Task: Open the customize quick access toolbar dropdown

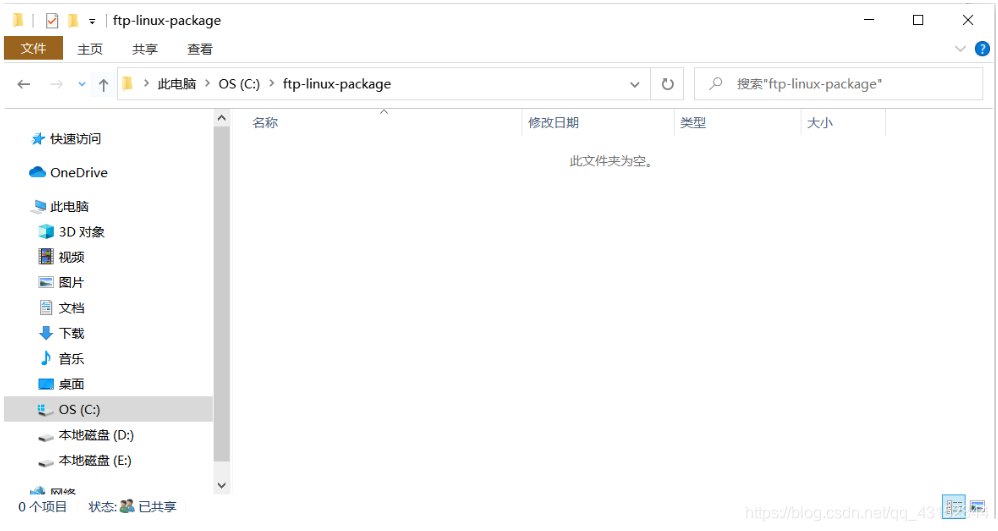Action: [x=92, y=21]
